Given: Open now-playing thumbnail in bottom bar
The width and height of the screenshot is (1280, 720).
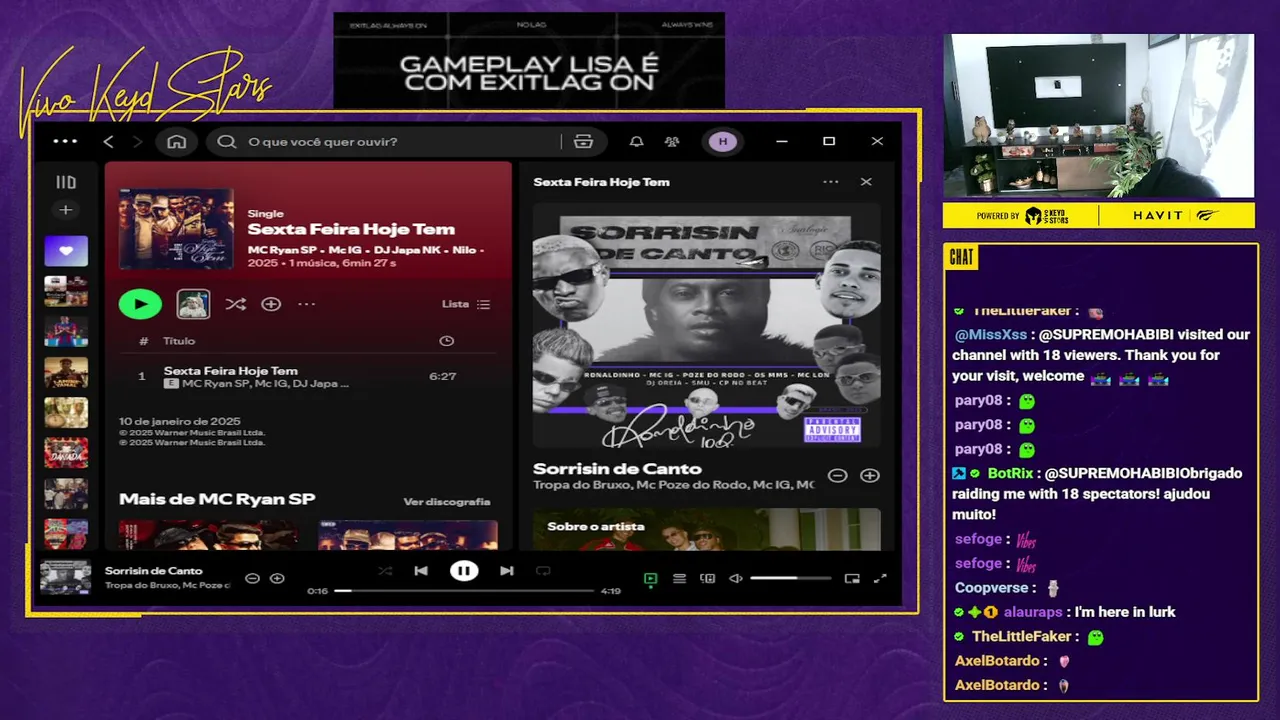Looking at the screenshot, I should [x=65, y=577].
